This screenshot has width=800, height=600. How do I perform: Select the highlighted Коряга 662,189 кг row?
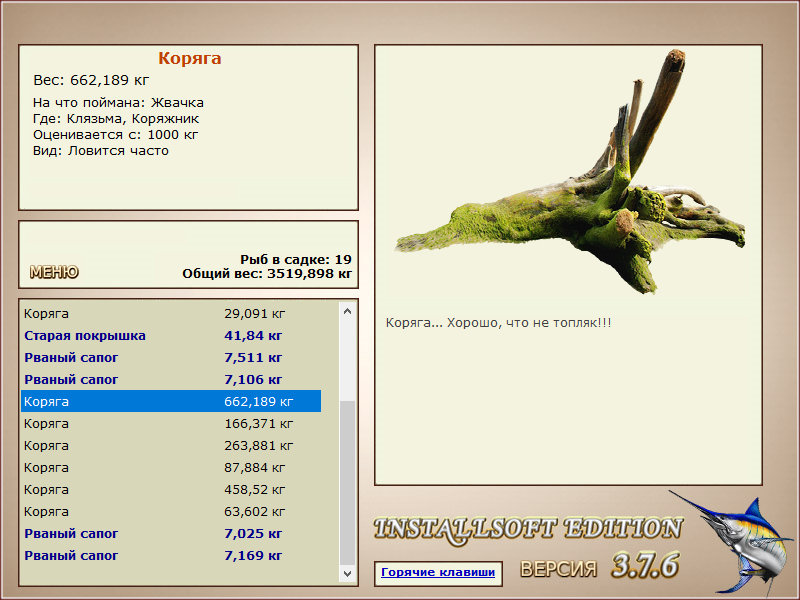(x=171, y=402)
